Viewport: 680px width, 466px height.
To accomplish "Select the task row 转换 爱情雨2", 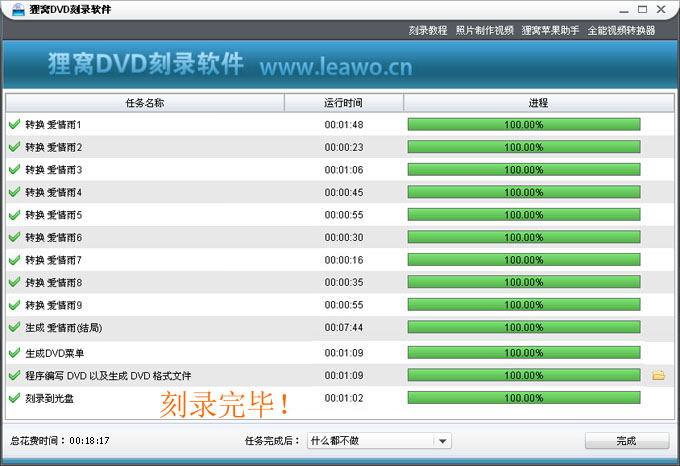I will pyautogui.click(x=340, y=147).
